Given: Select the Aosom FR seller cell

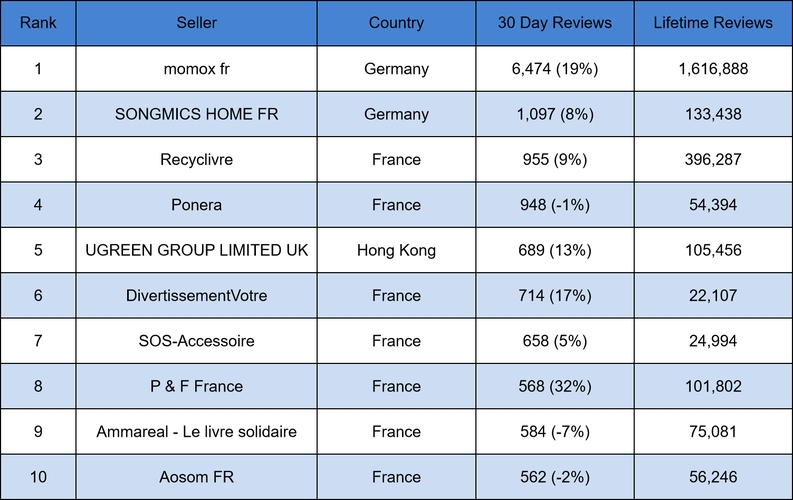Looking at the screenshot, I should coord(196,477).
